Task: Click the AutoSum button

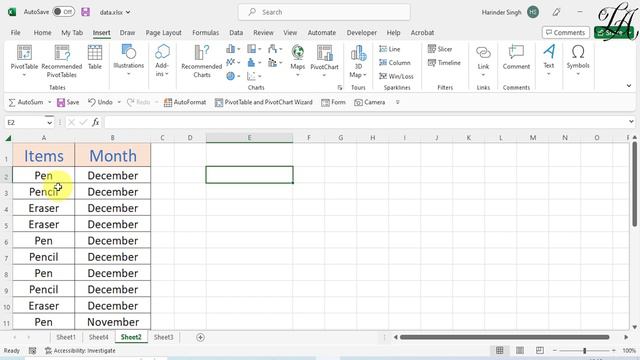Action: click(x=25, y=102)
